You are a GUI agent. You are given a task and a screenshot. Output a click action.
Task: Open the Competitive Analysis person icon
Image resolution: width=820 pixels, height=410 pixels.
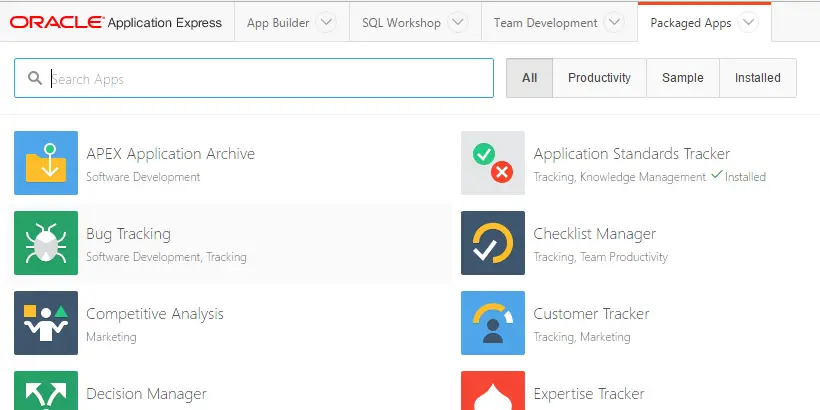(x=46, y=323)
